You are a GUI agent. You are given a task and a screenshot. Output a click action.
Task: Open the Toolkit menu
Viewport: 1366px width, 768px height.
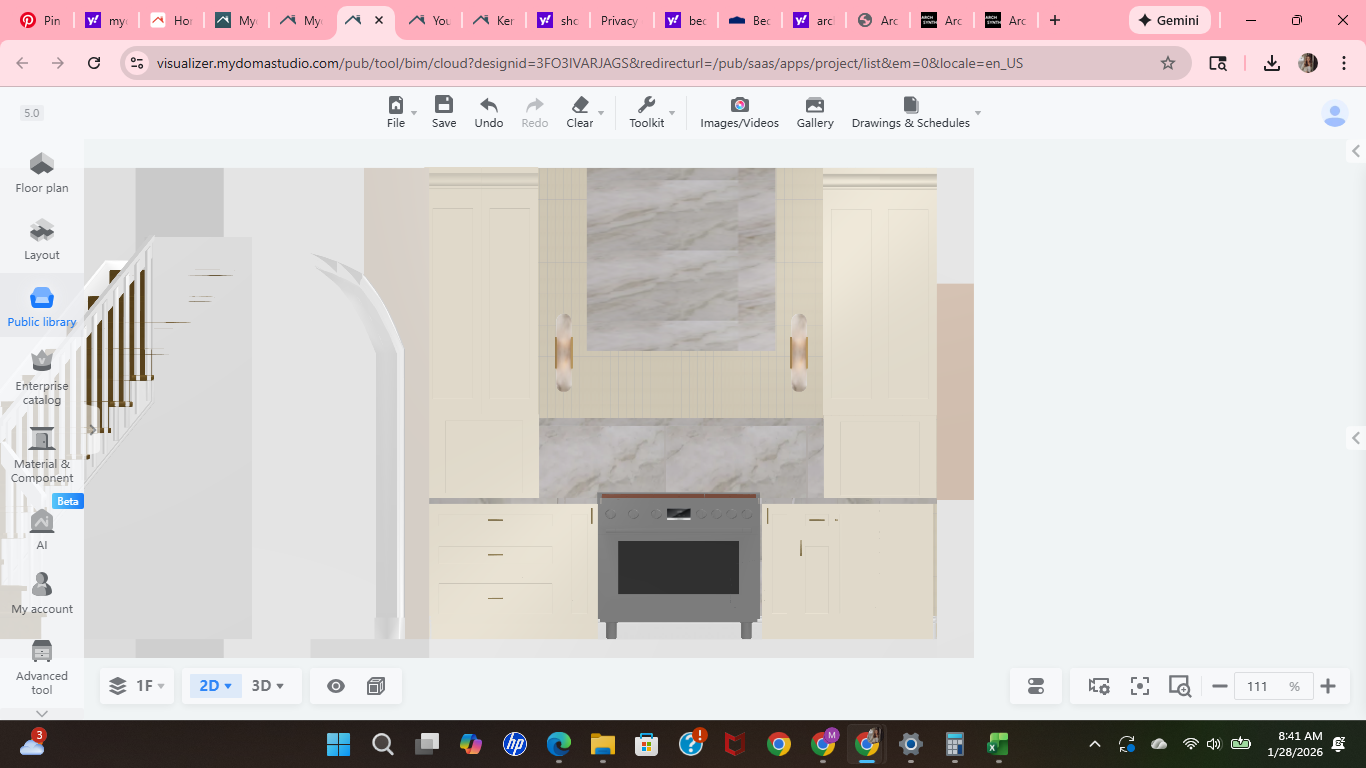647,111
